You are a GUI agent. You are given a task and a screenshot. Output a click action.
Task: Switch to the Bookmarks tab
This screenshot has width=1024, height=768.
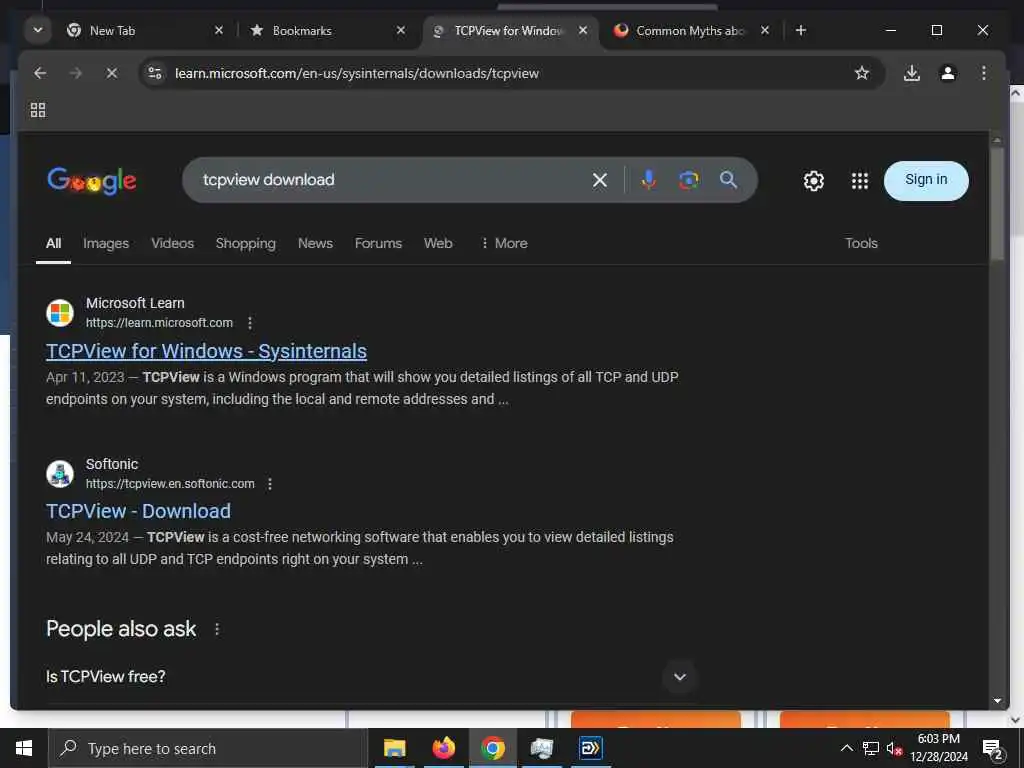tap(327, 31)
